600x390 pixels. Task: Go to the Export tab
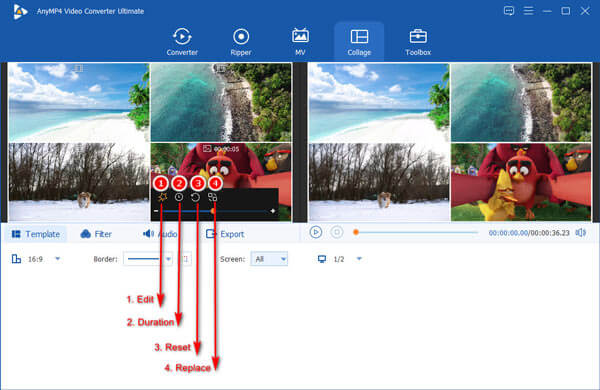pyautogui.click(x=225, y=234)
